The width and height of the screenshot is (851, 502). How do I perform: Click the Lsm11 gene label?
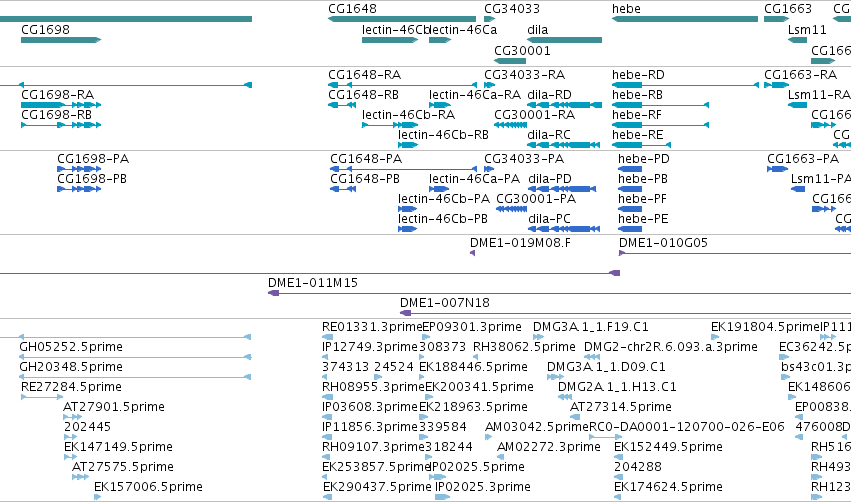pos(807,29)
